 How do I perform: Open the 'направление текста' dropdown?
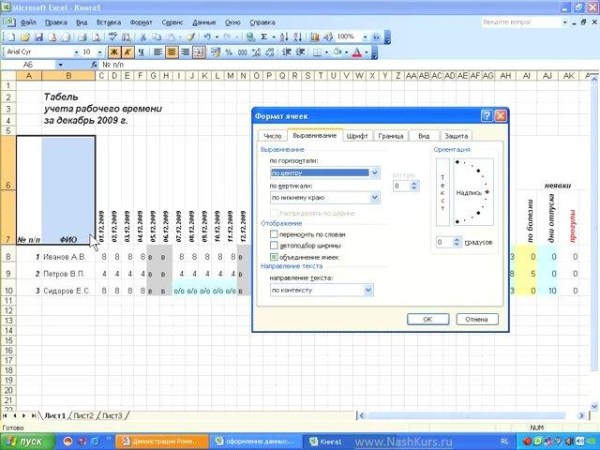click(x=368, y=290)
